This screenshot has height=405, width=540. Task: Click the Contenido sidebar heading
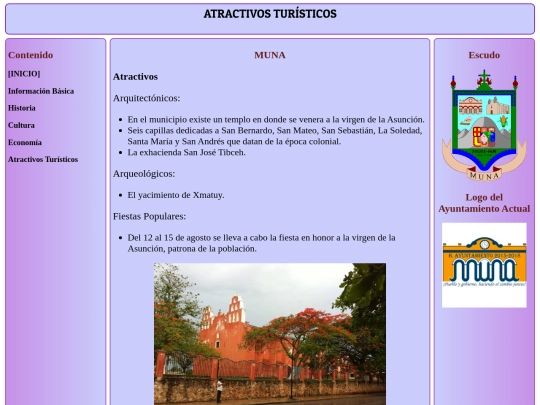[x=31, y=55]
